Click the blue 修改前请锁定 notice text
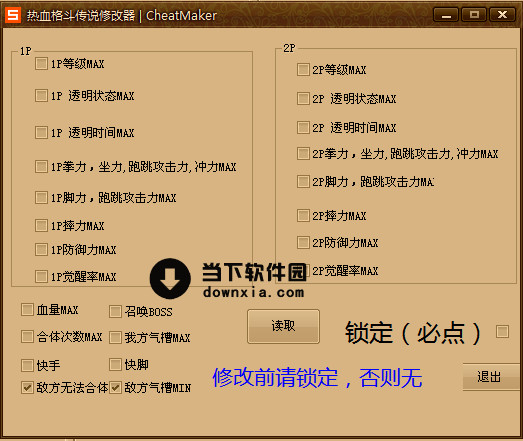This screenshot has height=441, width=523. coord(317,378)
